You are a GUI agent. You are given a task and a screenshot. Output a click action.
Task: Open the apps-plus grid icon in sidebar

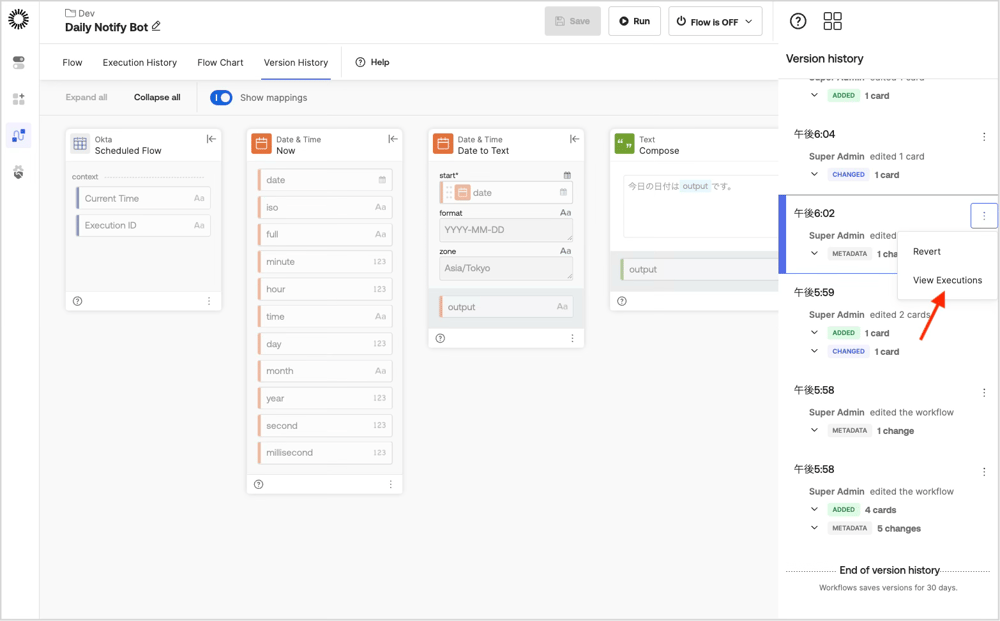18,99
